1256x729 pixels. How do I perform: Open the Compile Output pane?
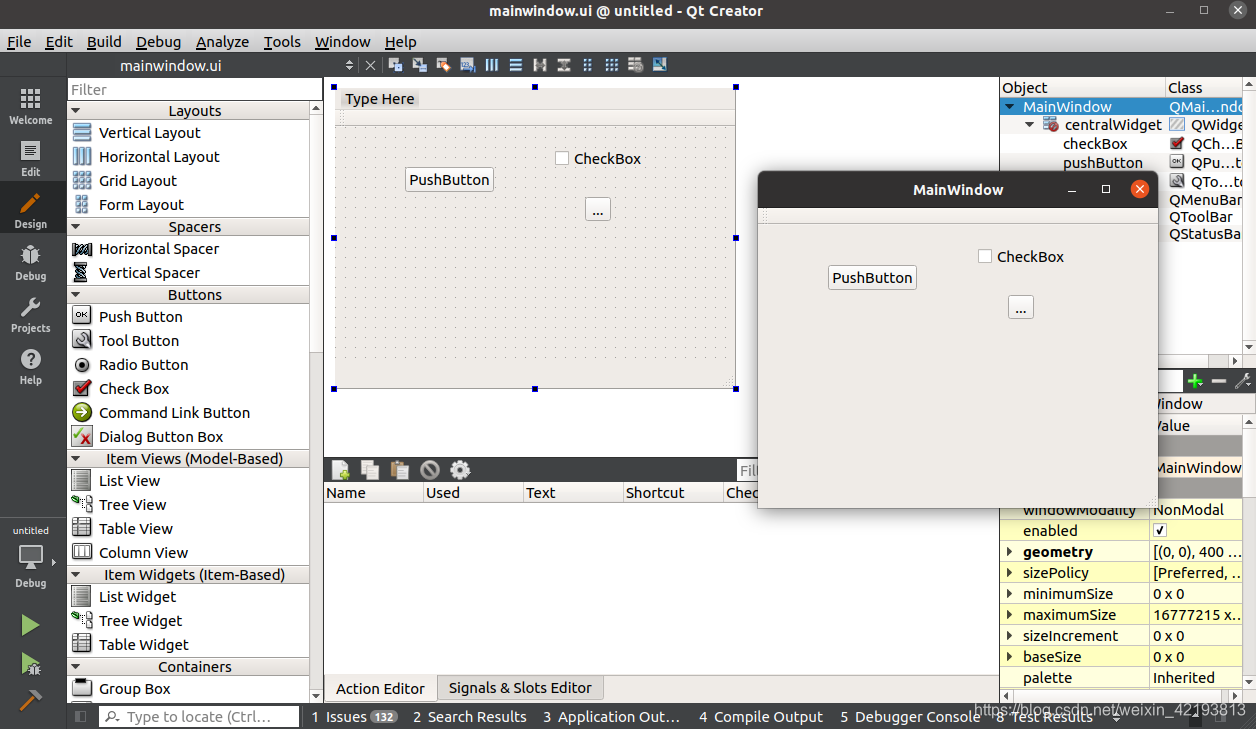coord(761,716)
